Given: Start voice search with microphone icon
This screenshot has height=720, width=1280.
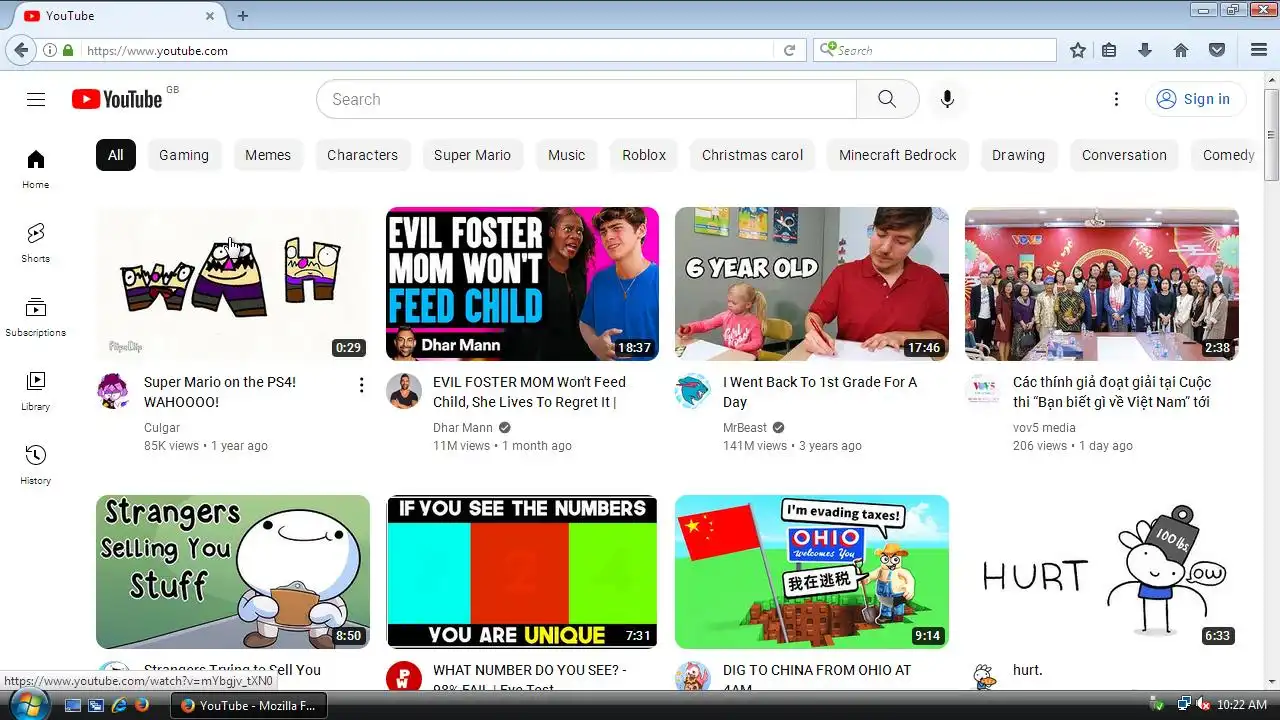Looking at the screenshot, I should 947,99.
